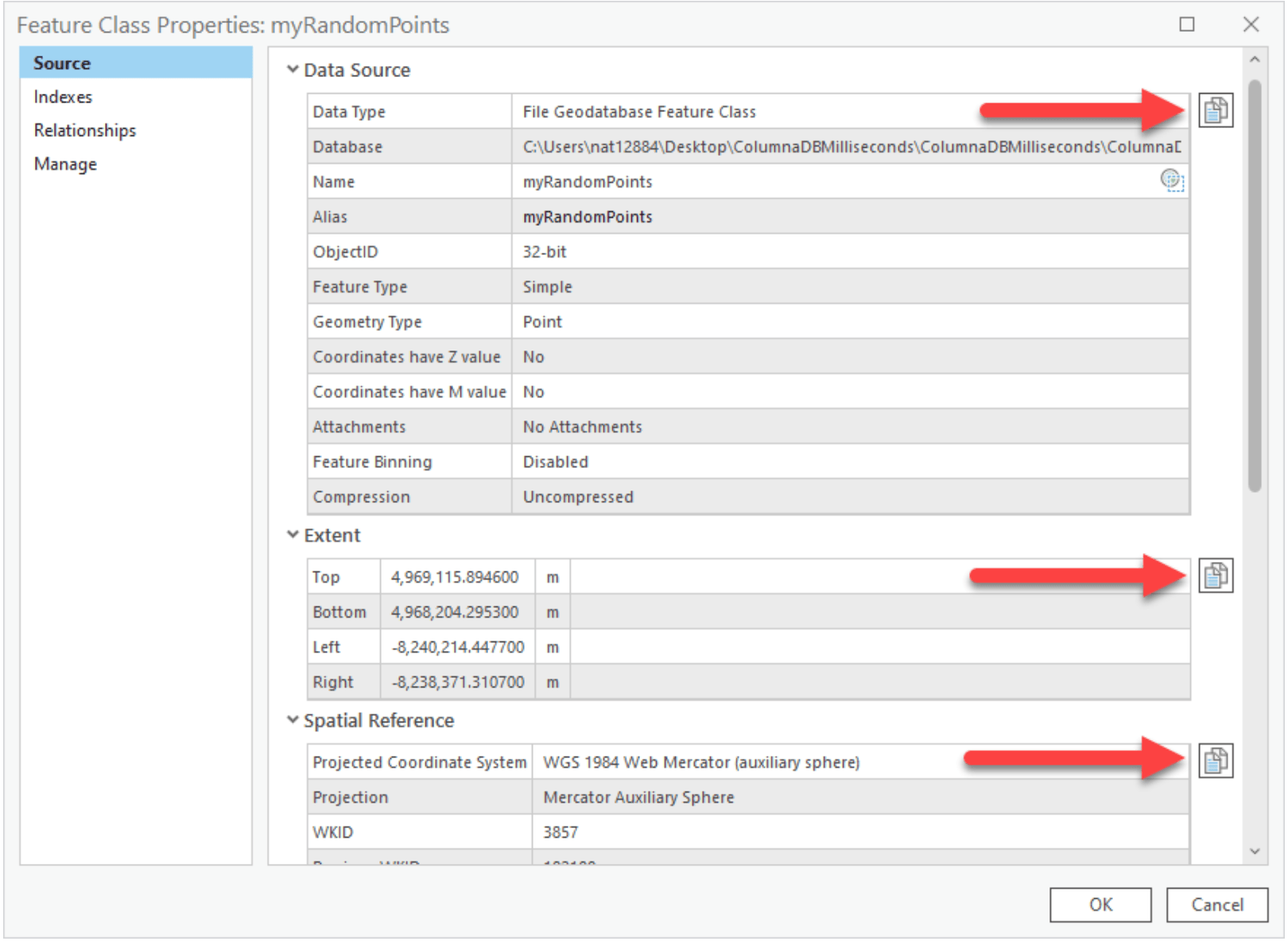
Task: Switch to the Relationships tab
Action: (85, 130)
